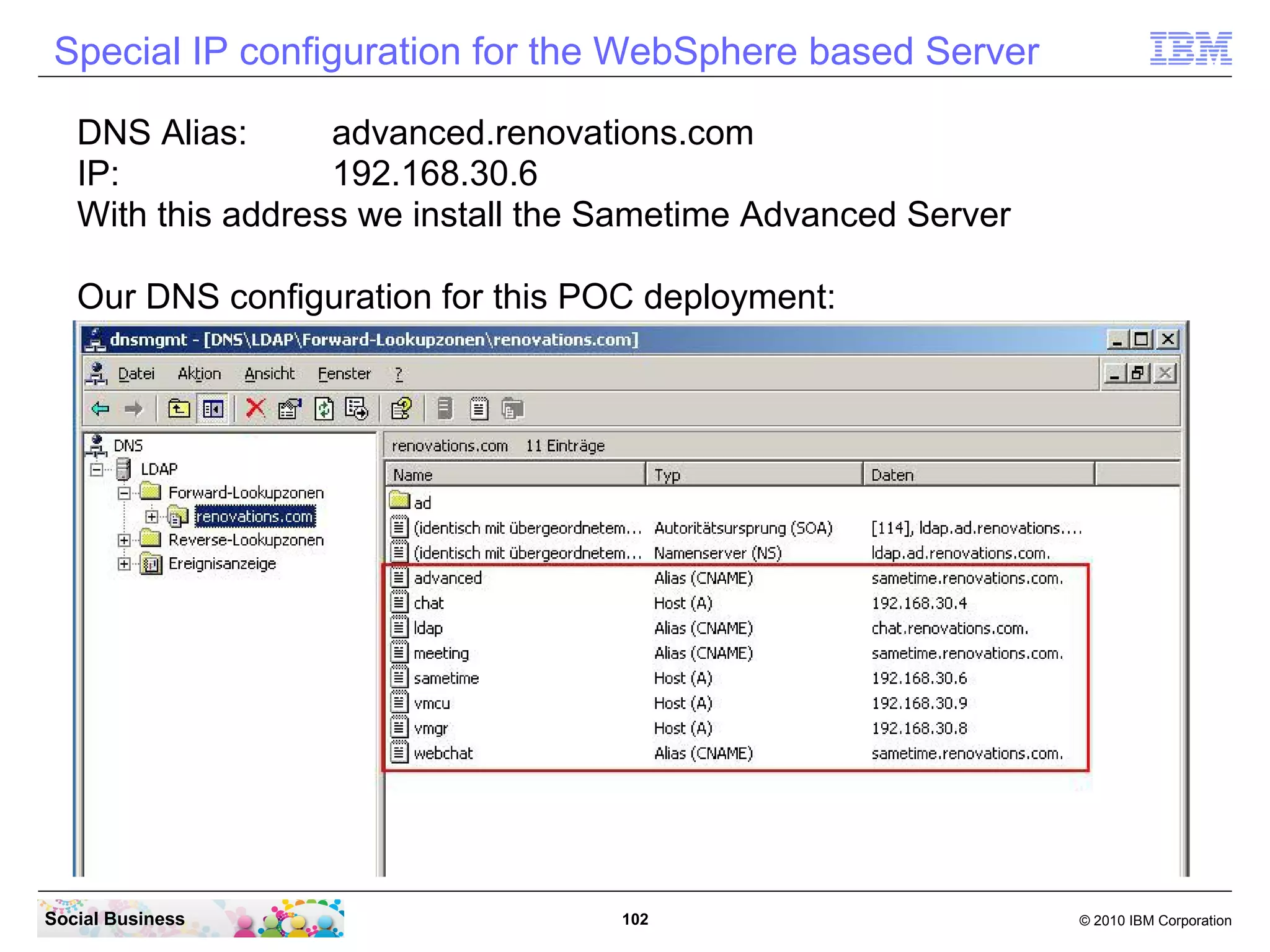Click ldap.ad.renovations.com. data cell

pyautogui.click(x=961, y=553)
